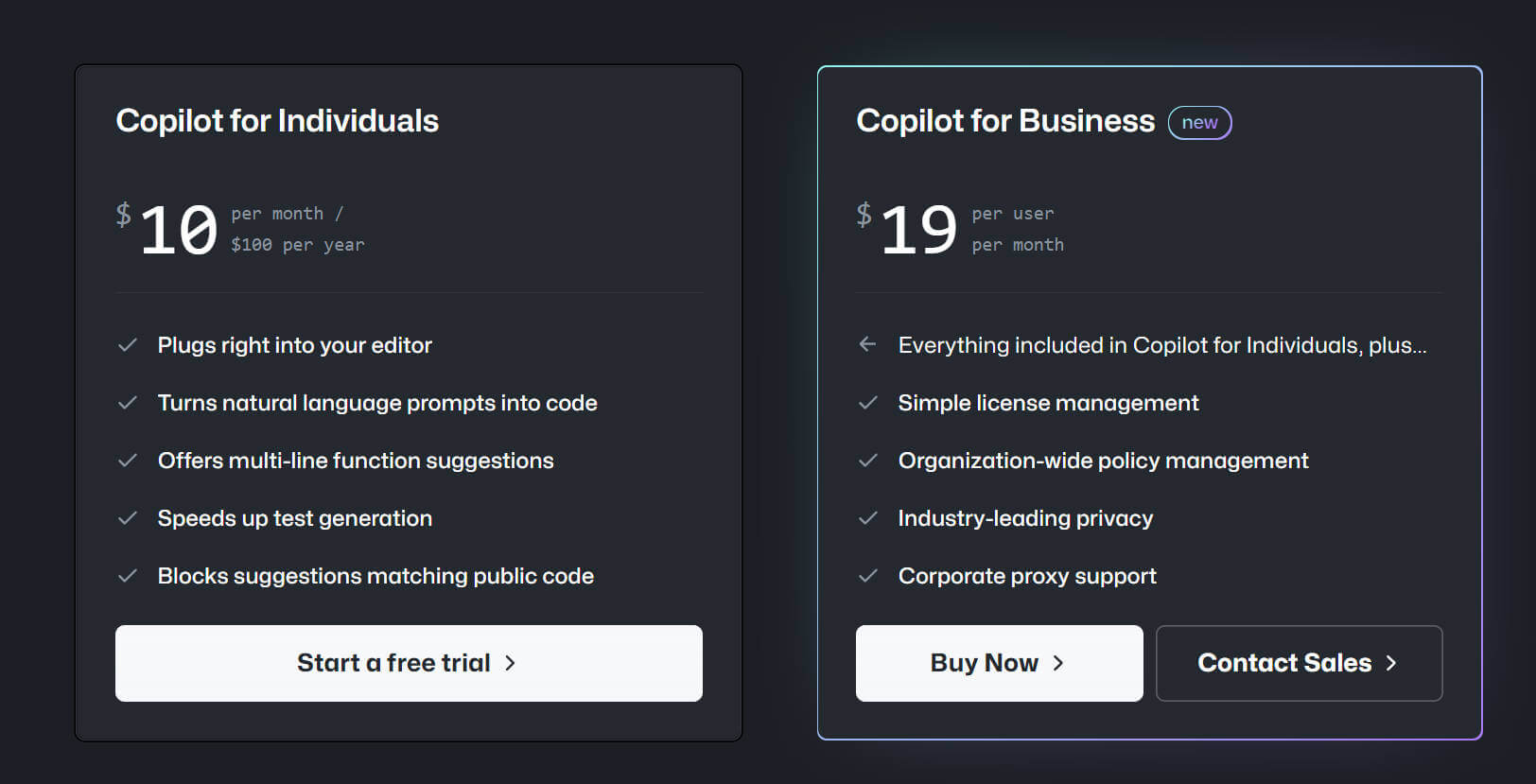Open Contact Sales for Business plan
Image resolution: width=1536 pixels, height=784 pixels.
click(1299, 663)
